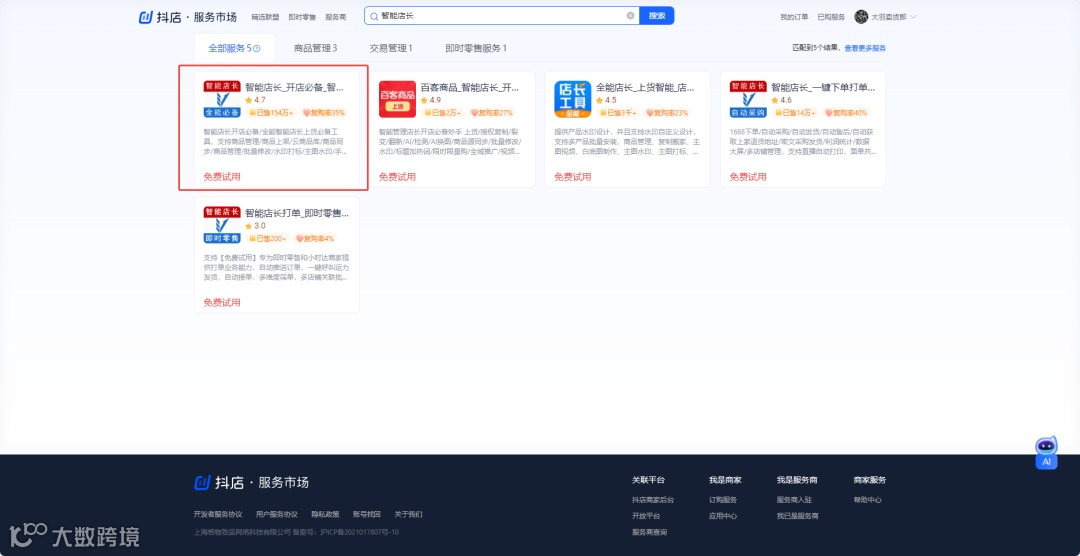Screen dimensions: 1080x556
Task: Open 帮助中心 footer link
Action: coord(868,500)
